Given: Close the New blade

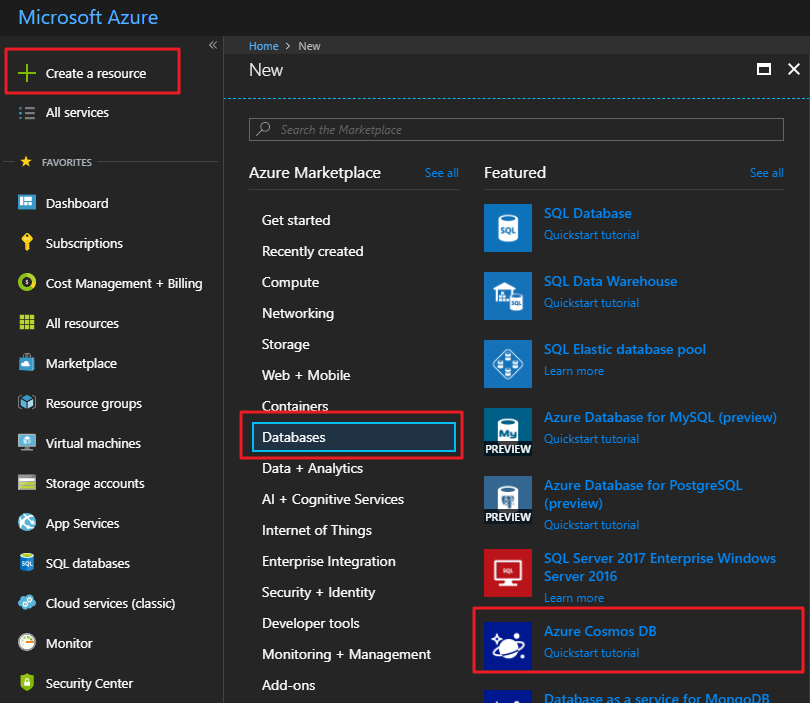Looking at the screenshot, I should click(x=793, y=69).
